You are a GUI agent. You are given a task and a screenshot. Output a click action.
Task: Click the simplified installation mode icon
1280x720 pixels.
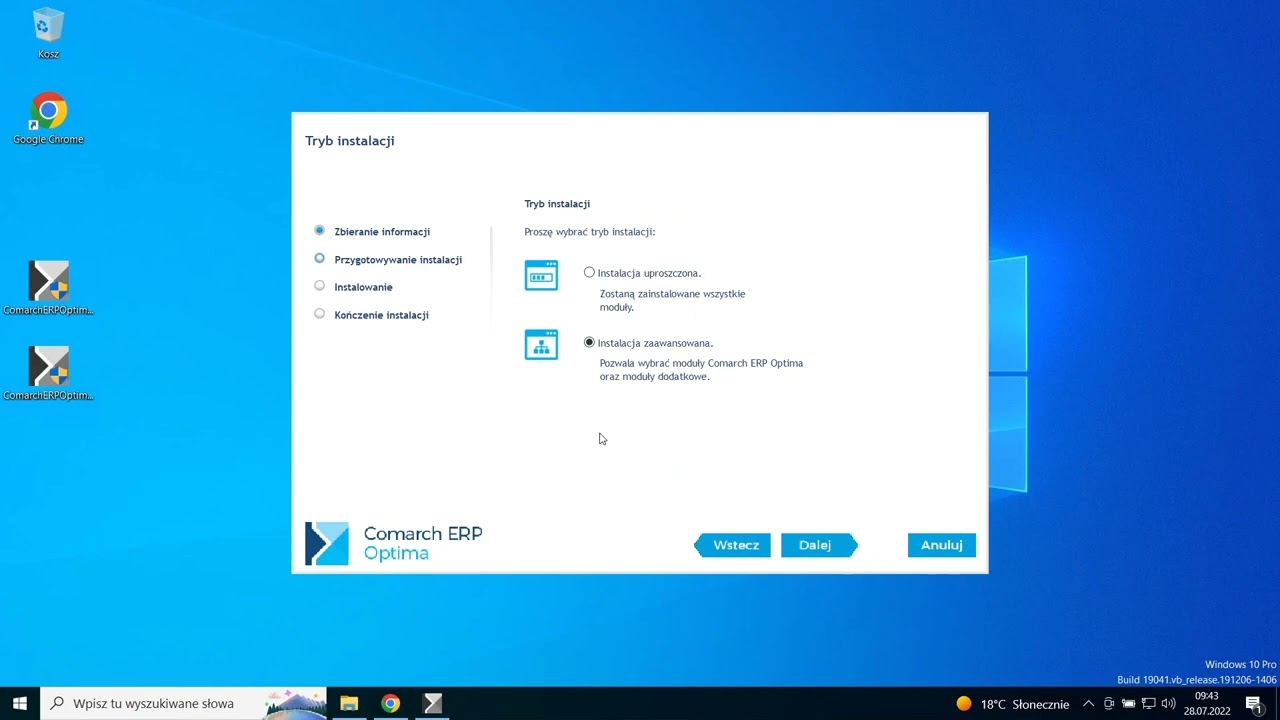[x=541, y=275]
